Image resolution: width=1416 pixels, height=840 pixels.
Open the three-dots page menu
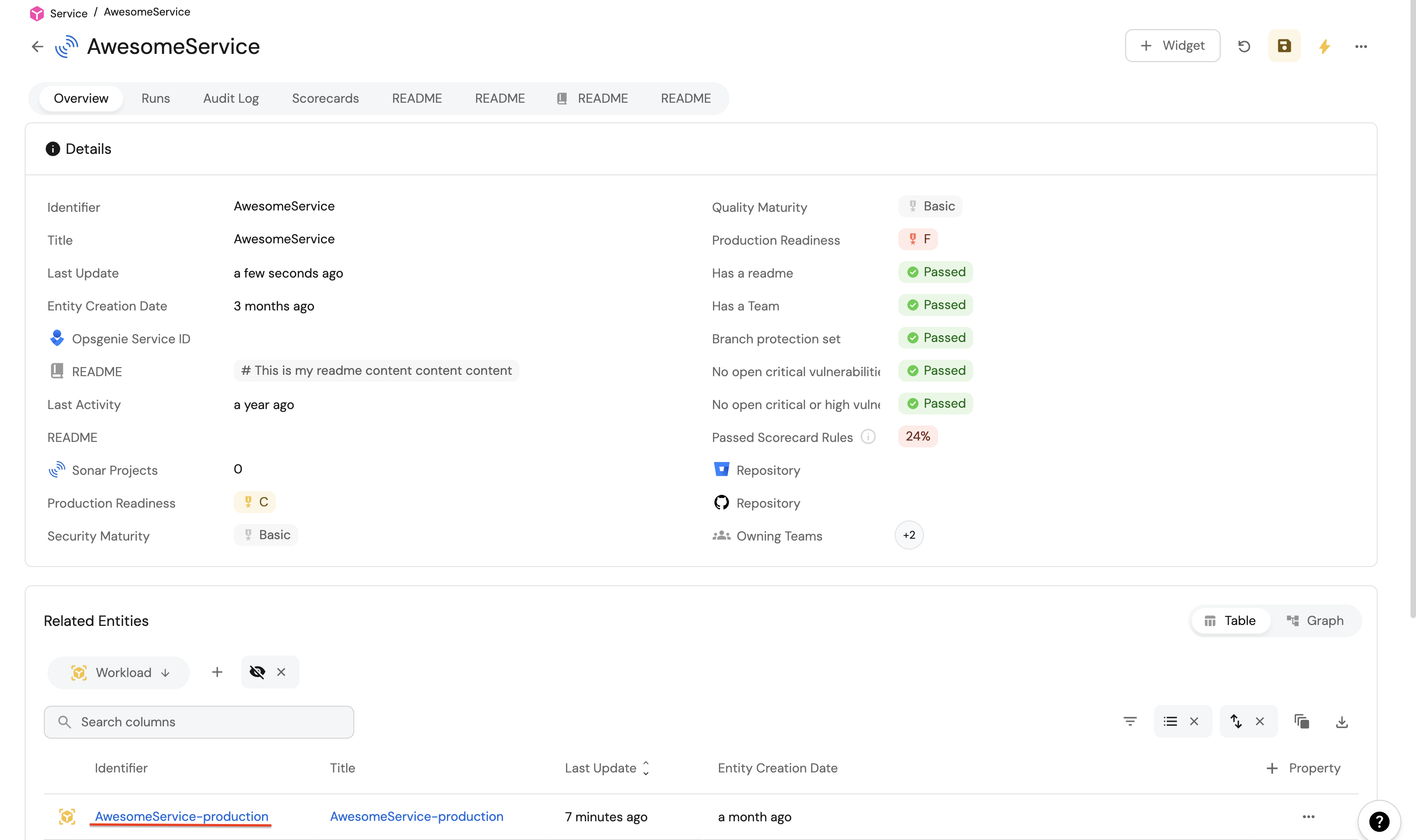[1361, 47]
